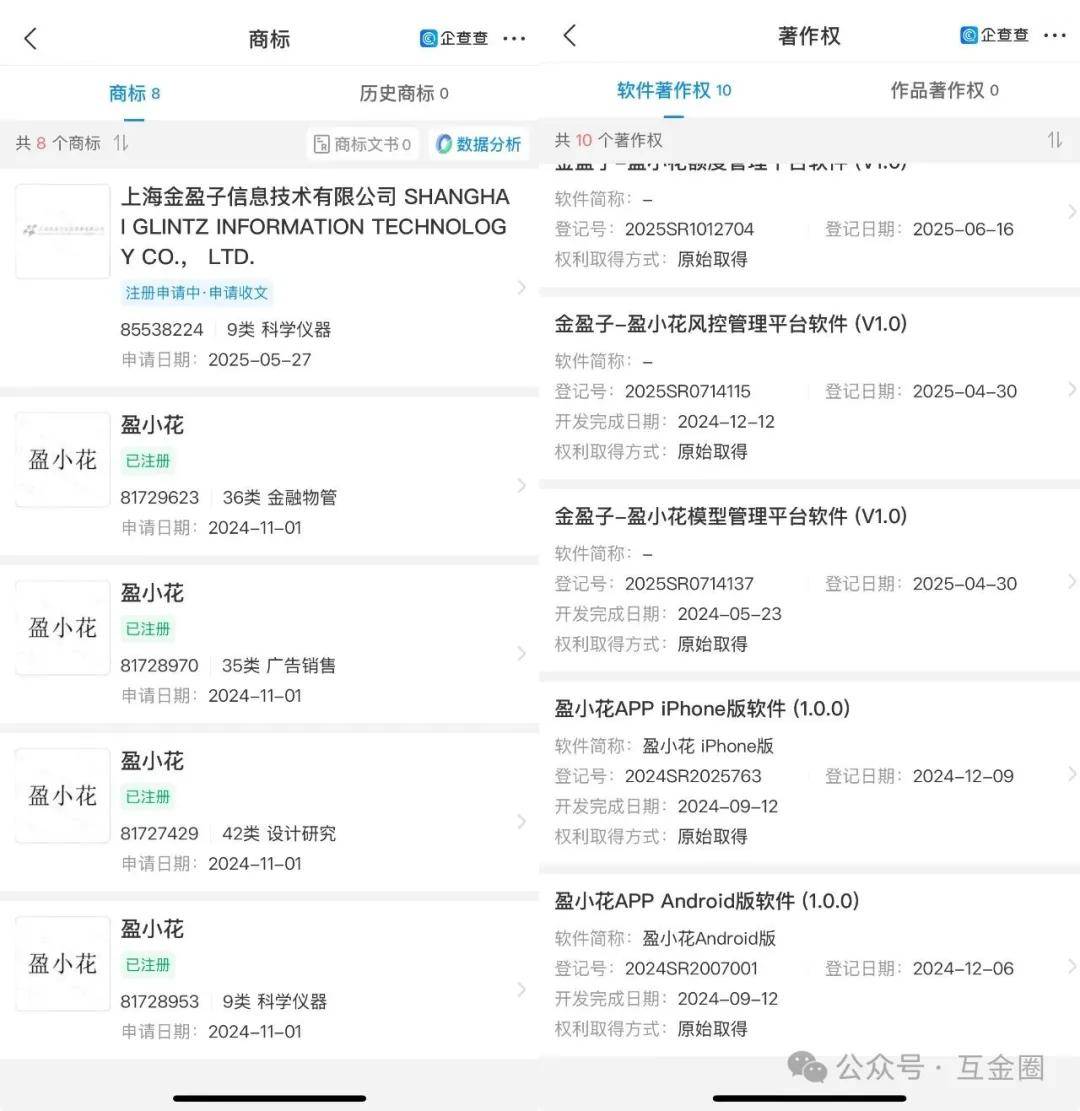
Task: Open 上海金盈子信息技术有限公司 trademark logo thumbnail
Action: (62, 231)
